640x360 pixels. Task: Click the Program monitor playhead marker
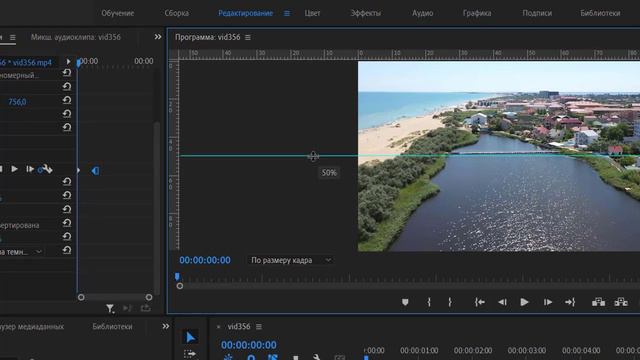click(177, 277)
